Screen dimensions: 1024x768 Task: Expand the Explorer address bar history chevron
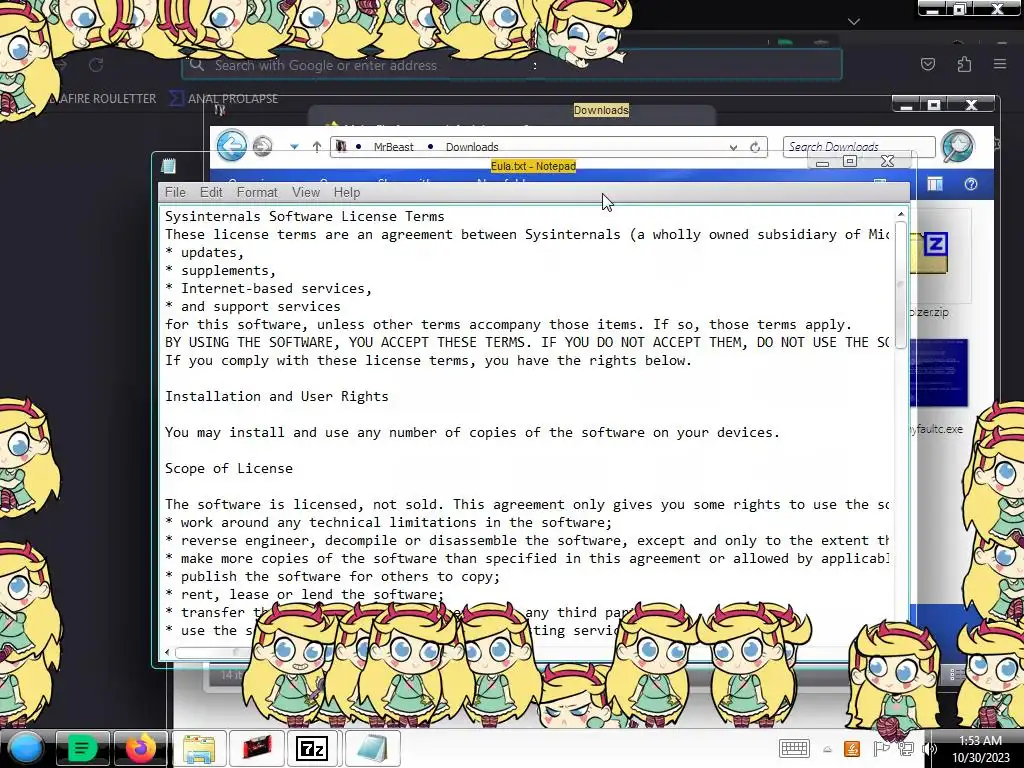click(x=733, y=148)
